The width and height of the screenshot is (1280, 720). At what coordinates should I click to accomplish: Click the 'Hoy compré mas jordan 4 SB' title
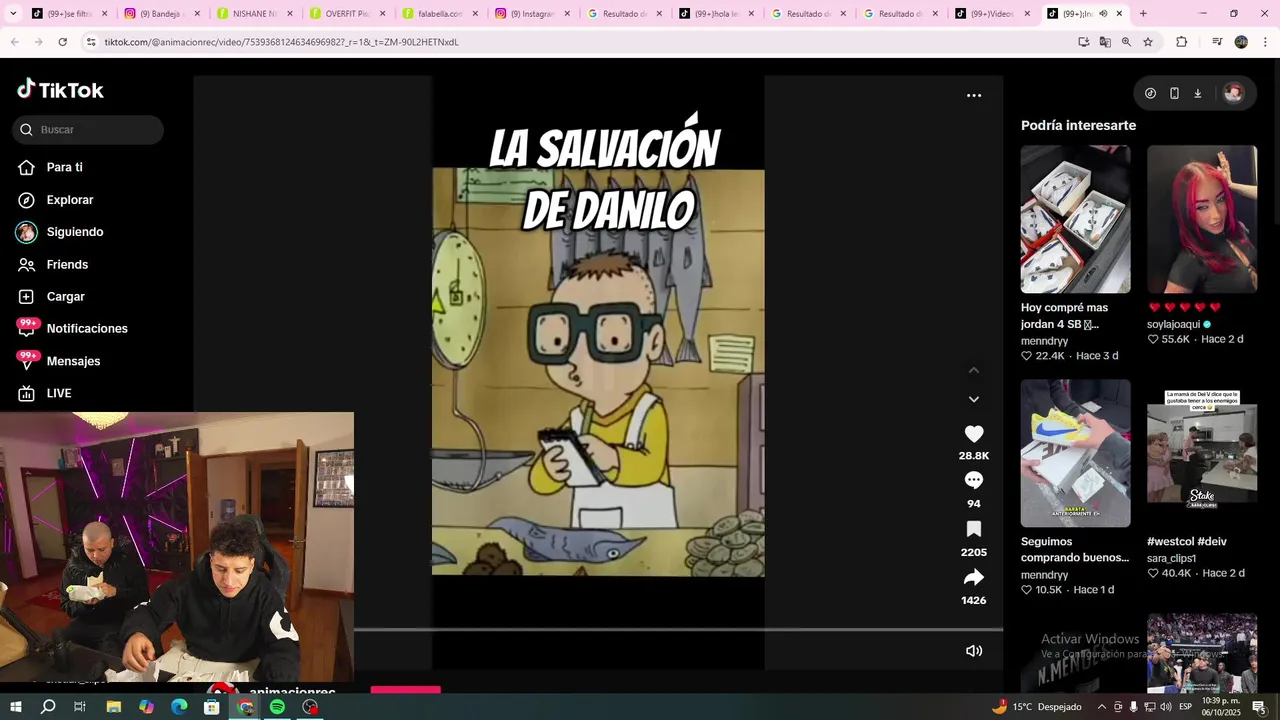point(1065,316)
